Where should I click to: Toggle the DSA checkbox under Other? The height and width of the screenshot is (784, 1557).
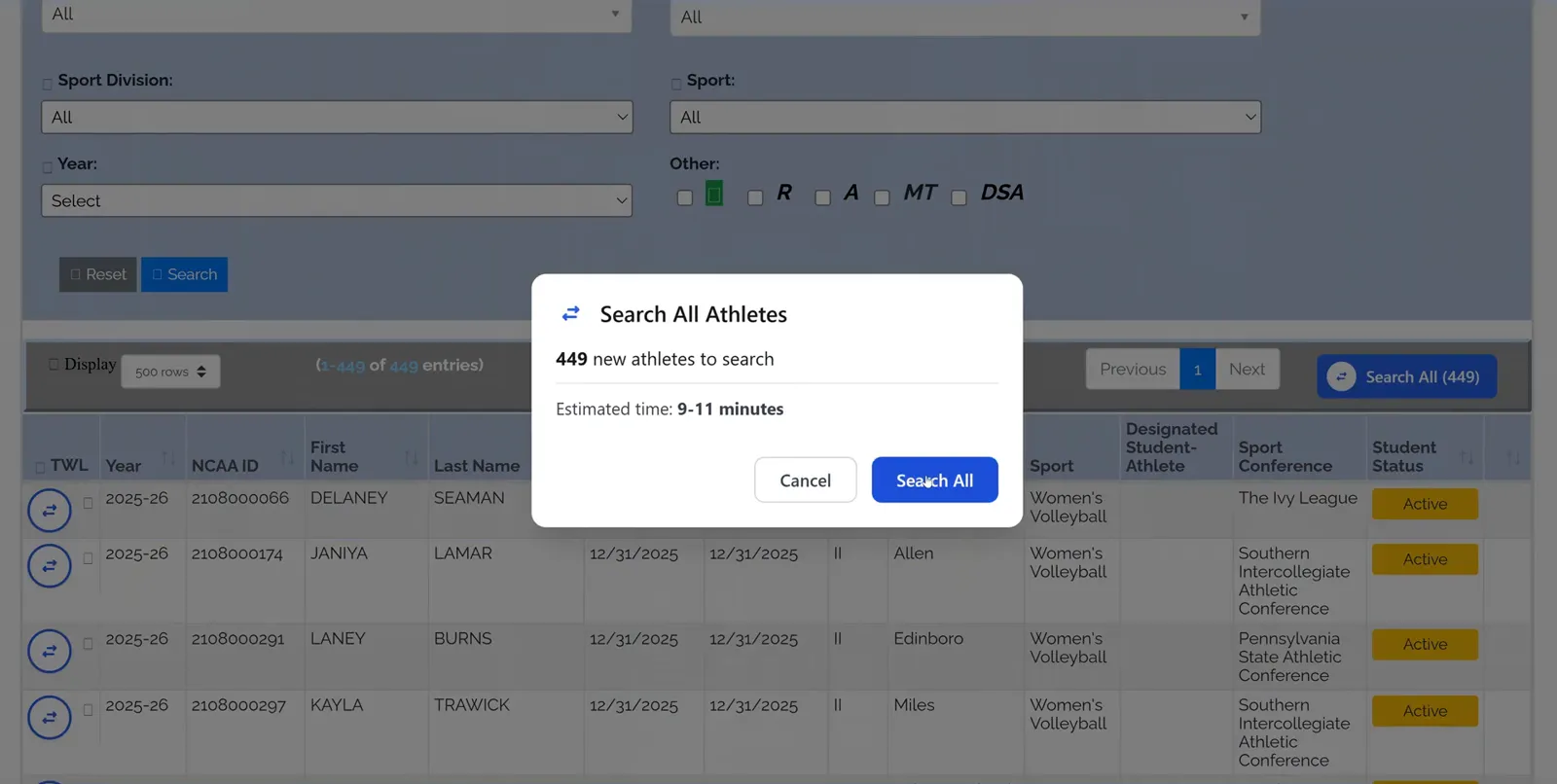coord(959,197)
